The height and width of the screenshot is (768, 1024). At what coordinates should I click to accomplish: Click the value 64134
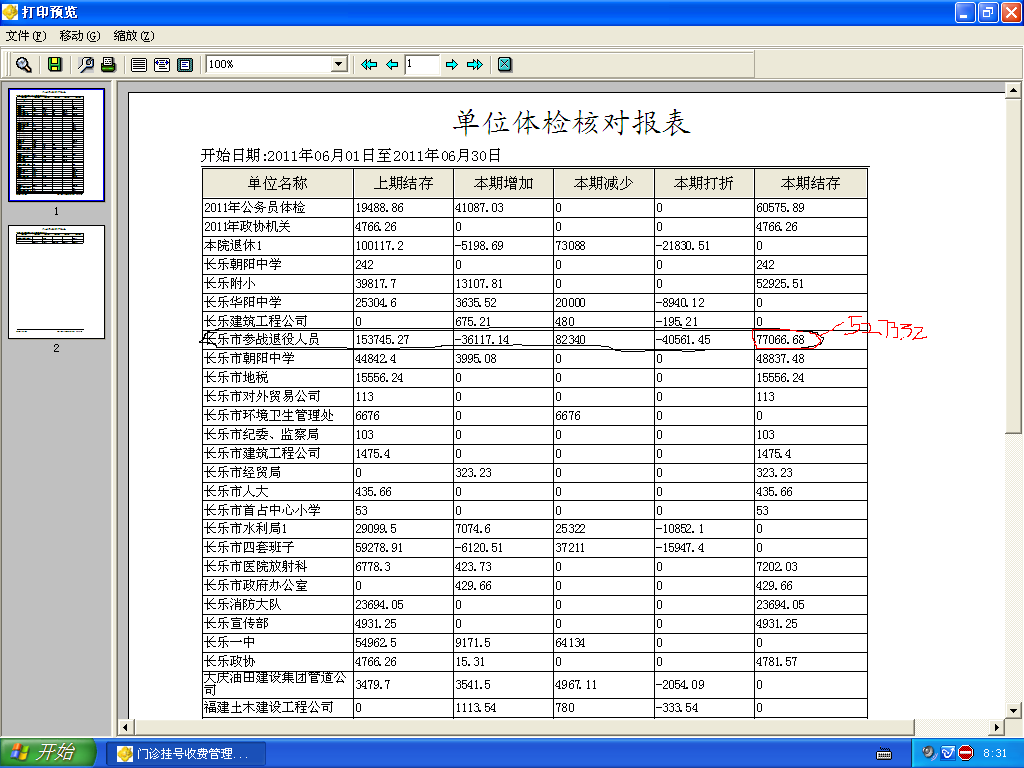[570, 643]
